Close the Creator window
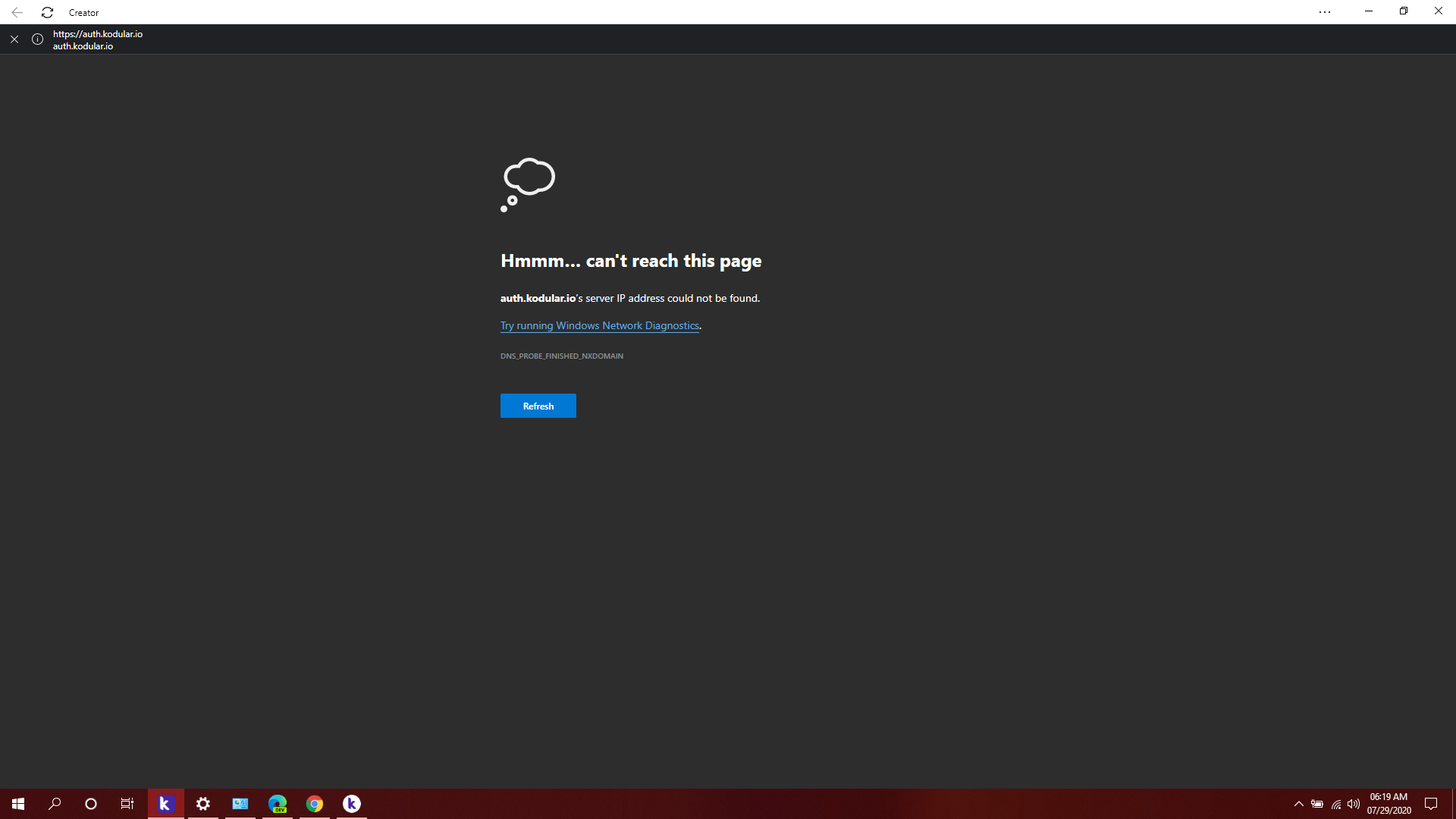 [x=1439, y=11]
